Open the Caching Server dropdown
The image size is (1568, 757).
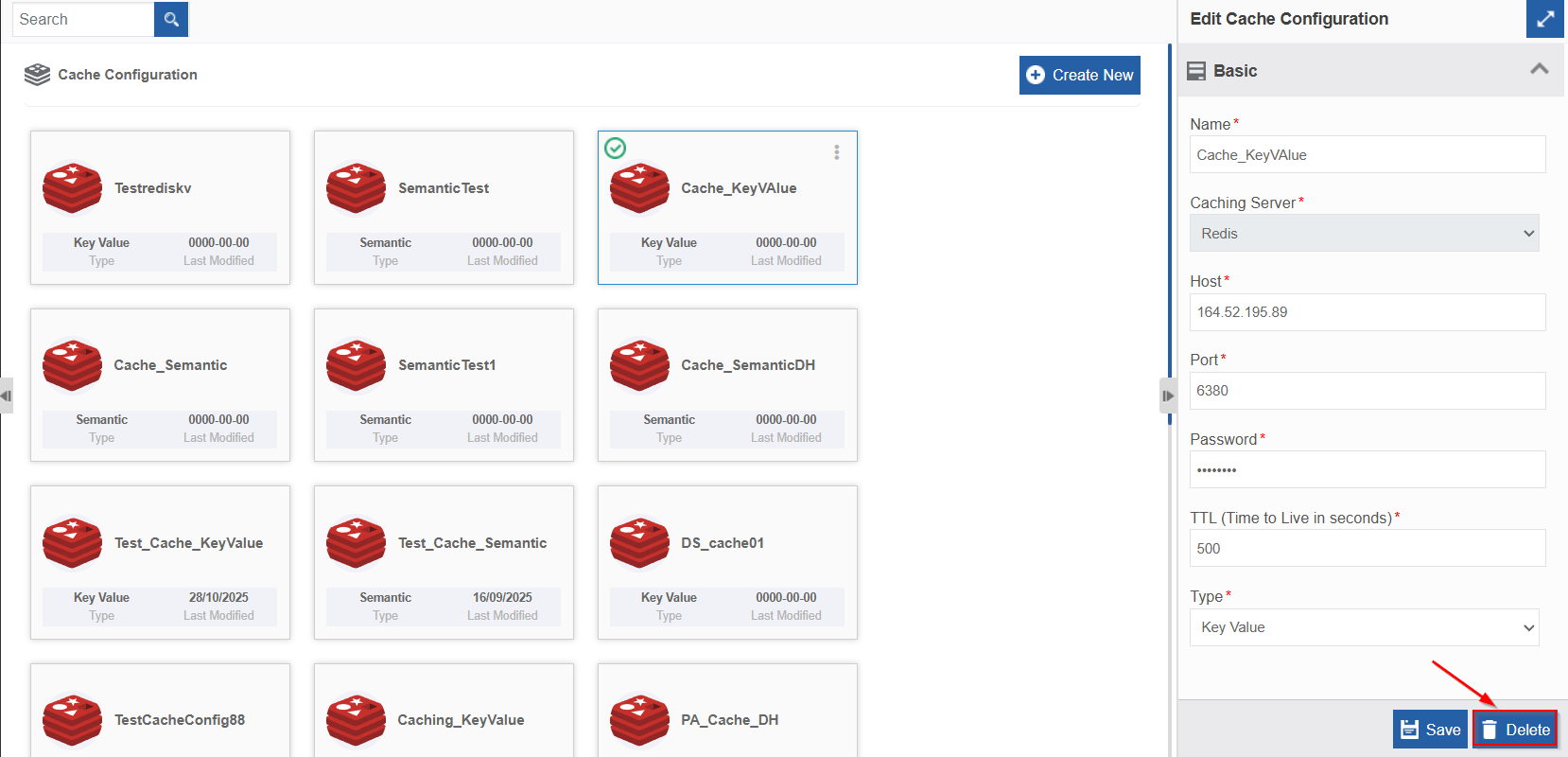1364,234
